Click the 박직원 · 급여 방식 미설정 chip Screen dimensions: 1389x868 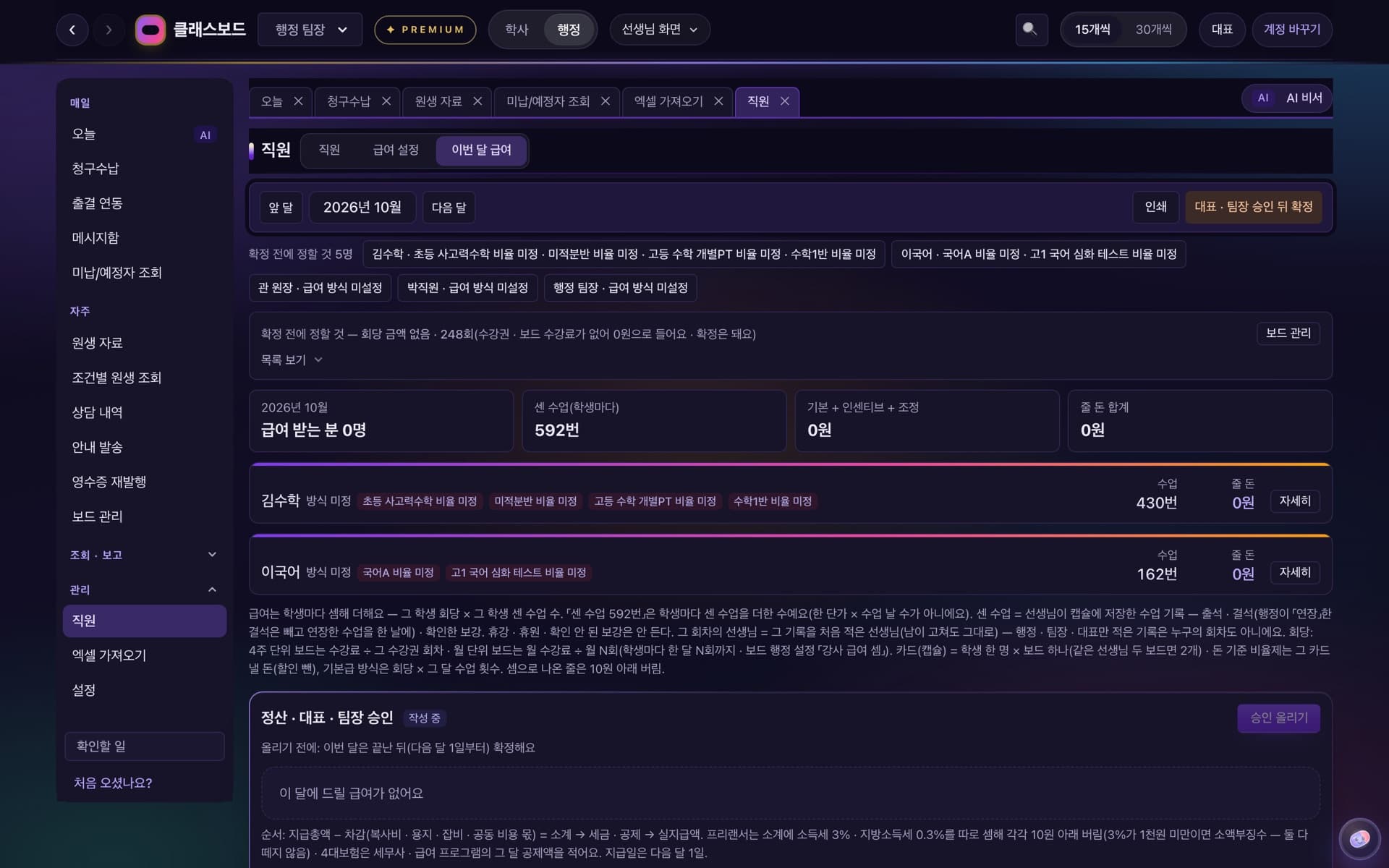pos(467,288)
